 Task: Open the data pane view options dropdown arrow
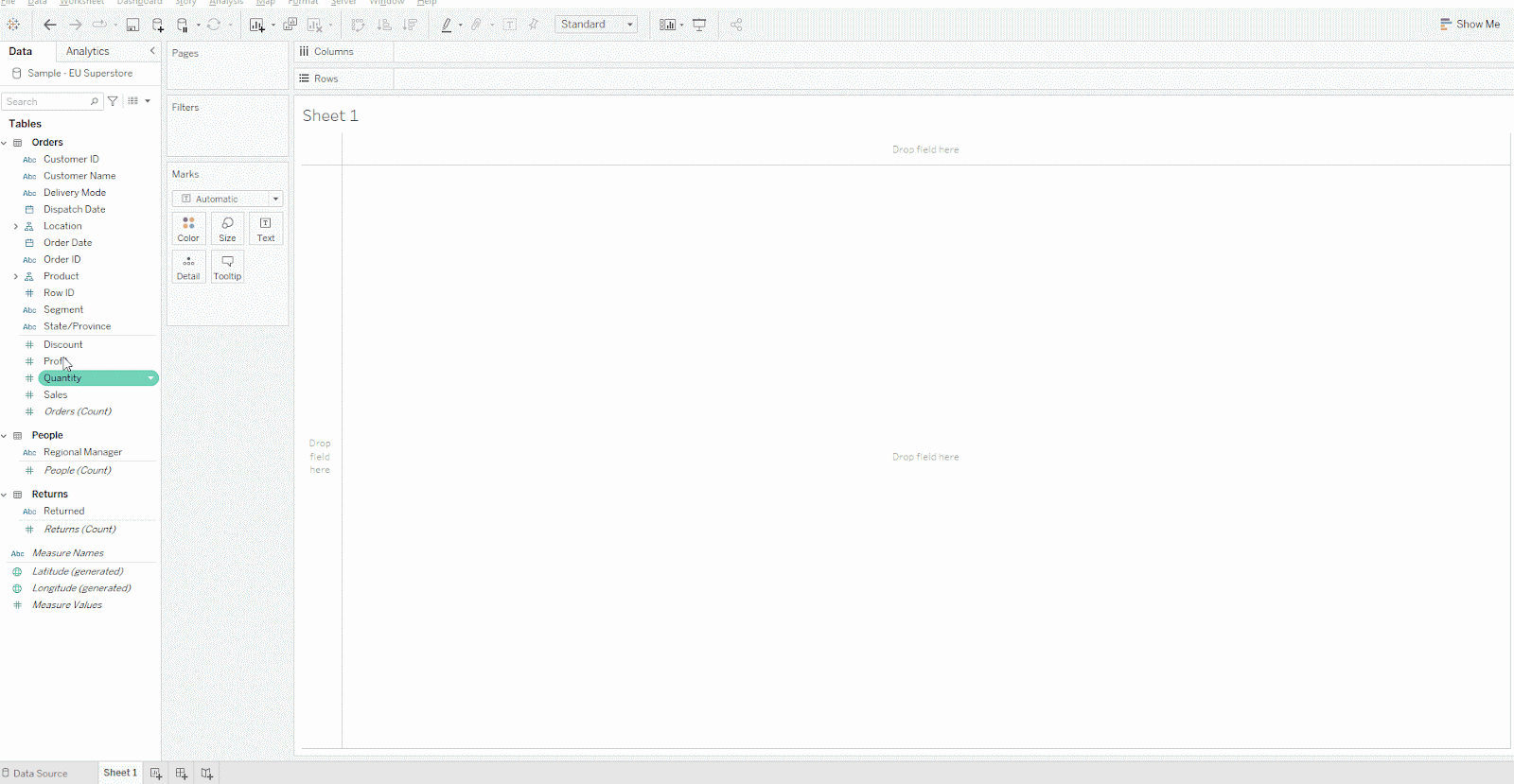(x=148, y=101)
